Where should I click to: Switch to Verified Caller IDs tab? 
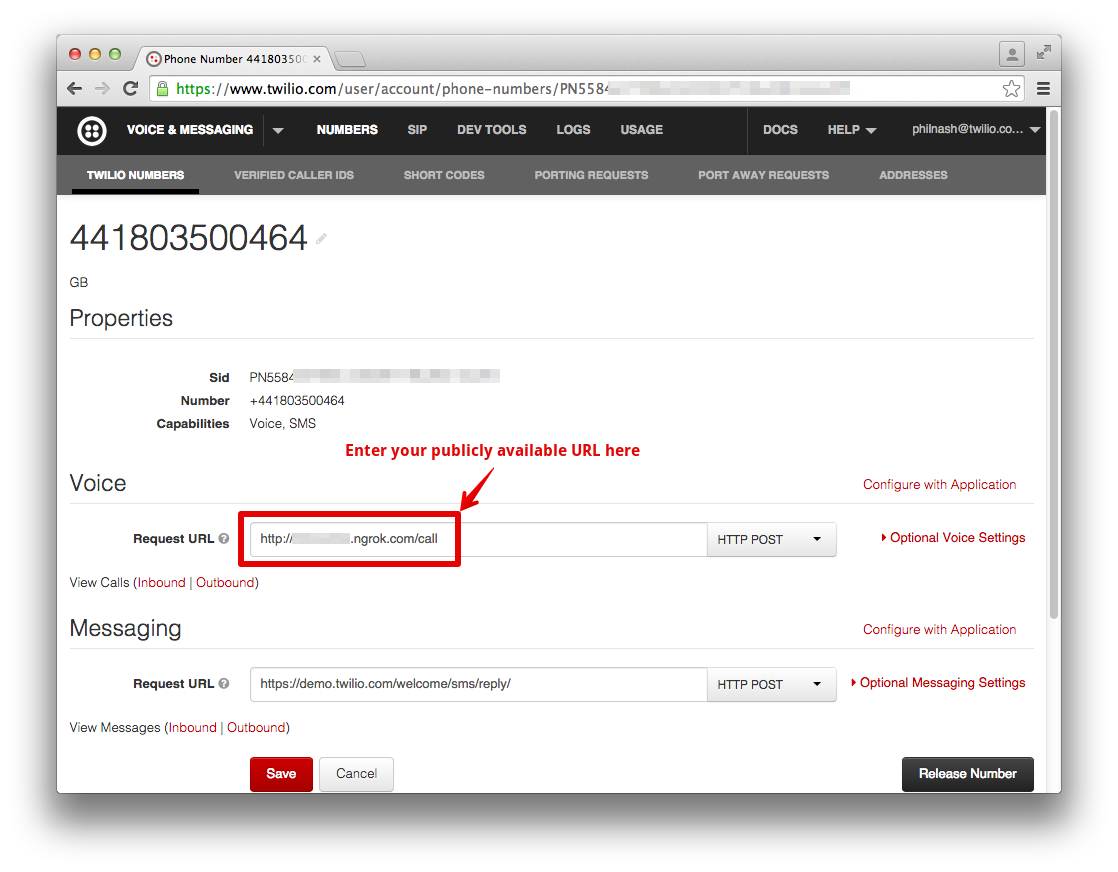tap(294, 175)
